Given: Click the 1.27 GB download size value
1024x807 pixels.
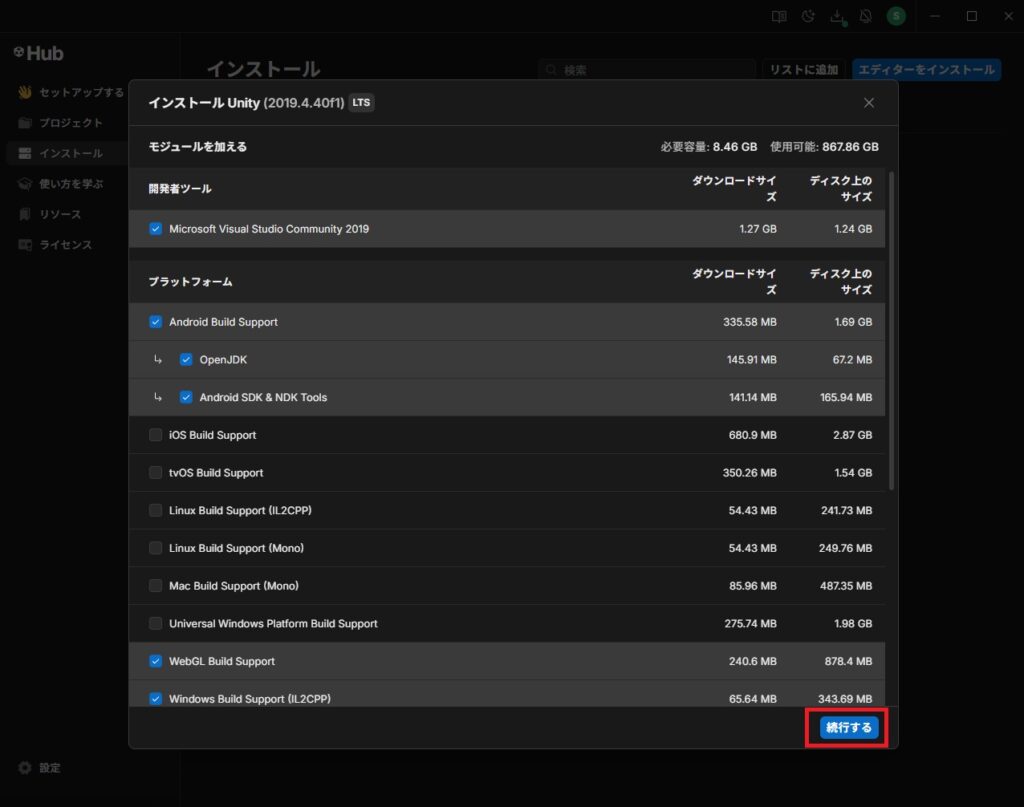Looking at the screenshot, I should coord(758,229).
